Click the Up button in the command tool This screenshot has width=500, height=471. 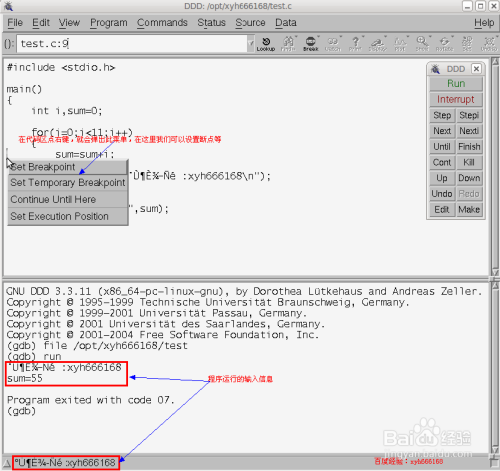442,178
